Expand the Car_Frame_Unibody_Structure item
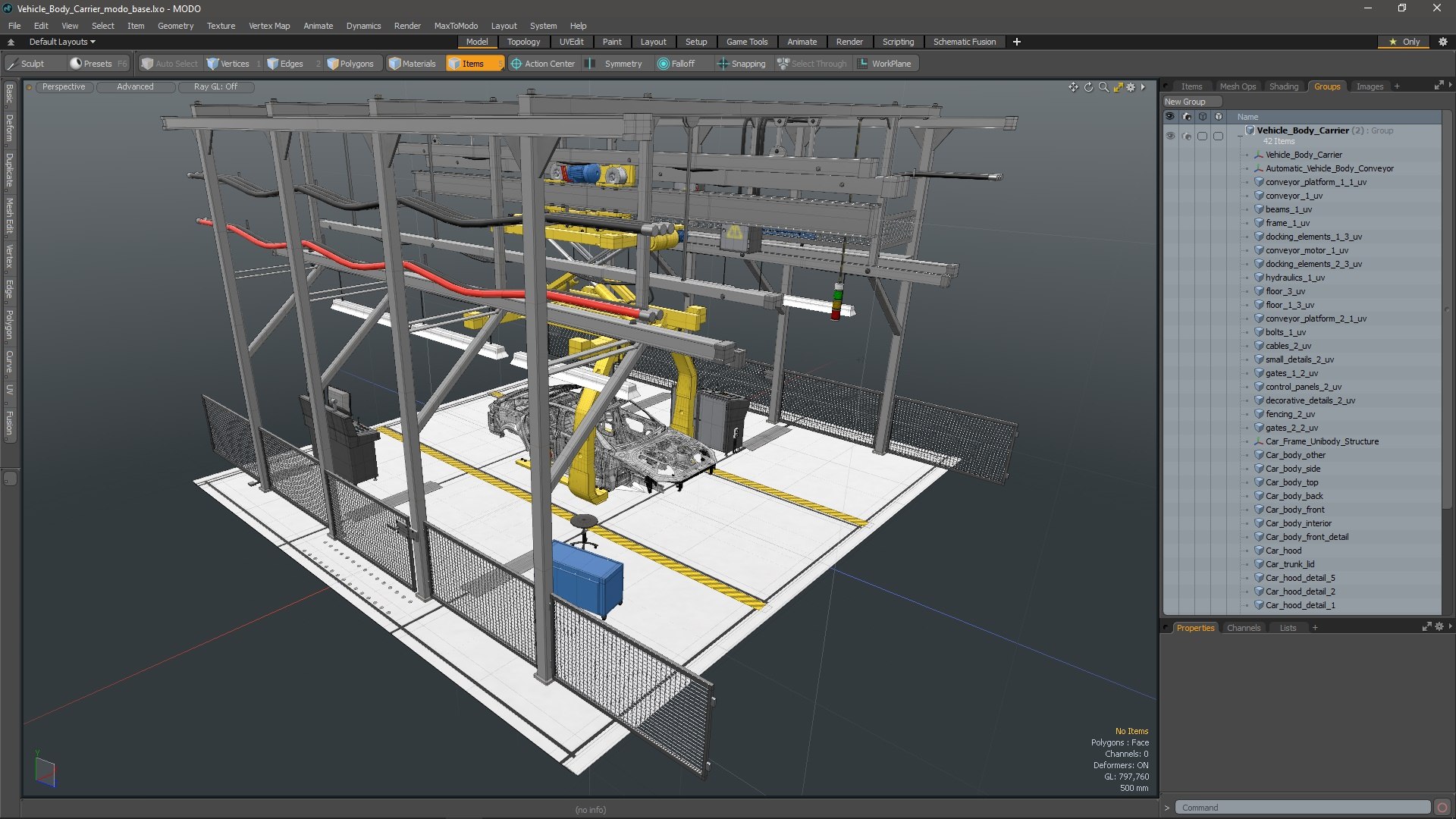Image resolution: width=1456 pixels, height=819 pixels. [x=1247, y=442]
